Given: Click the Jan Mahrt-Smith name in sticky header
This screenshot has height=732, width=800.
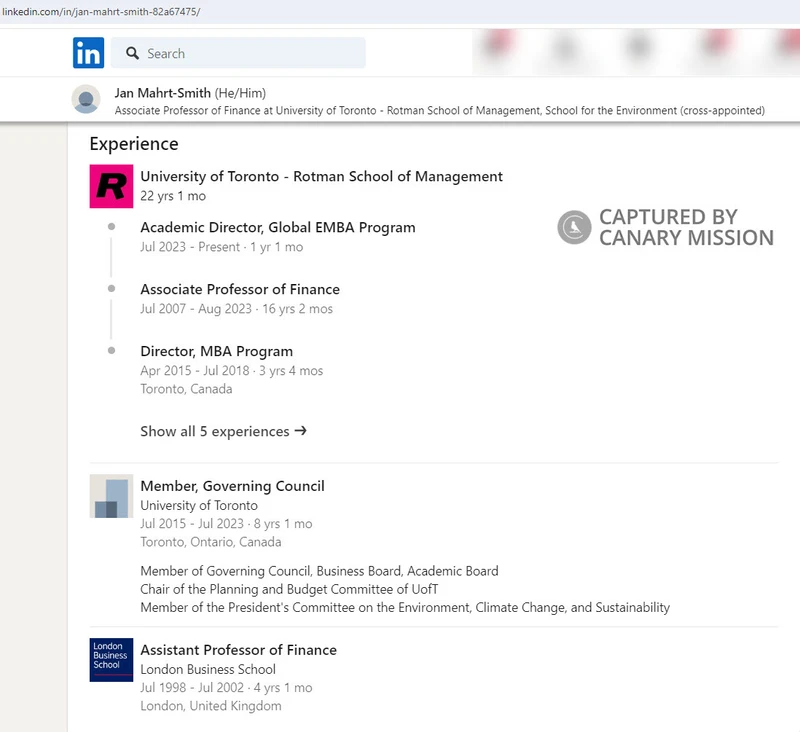Looking at the screenshot, I should 162,93.
